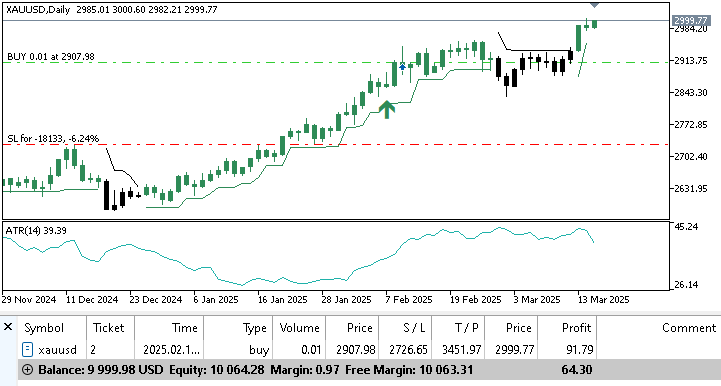Sort positions by Time column header
The height and width of the screenshot is (386, 721).
[x=184, y=328]
